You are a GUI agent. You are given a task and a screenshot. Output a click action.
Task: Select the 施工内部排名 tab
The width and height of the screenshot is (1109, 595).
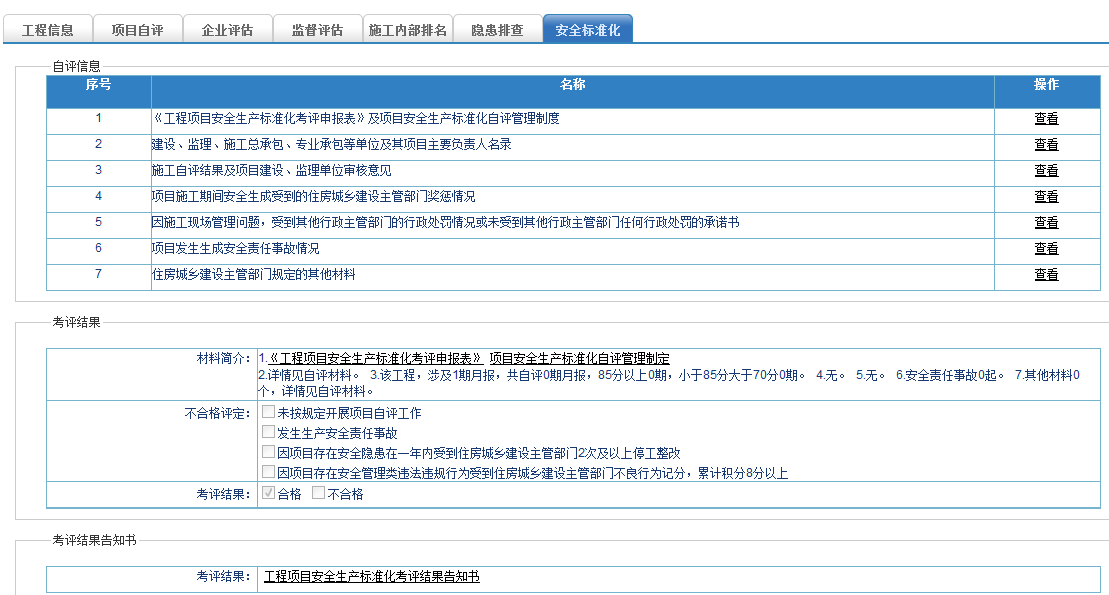[407, 30]
